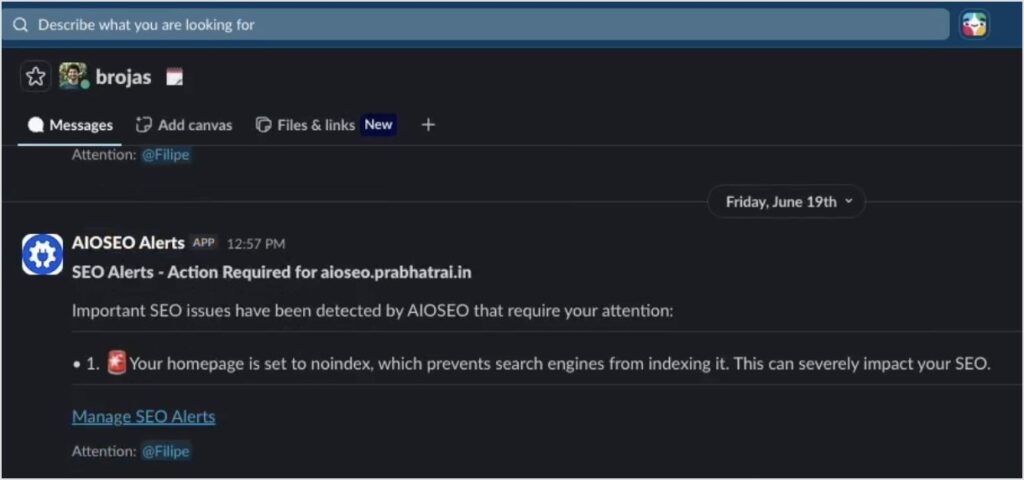Open the AIOSEO Alerts app avatar

(x=42, y=254)
